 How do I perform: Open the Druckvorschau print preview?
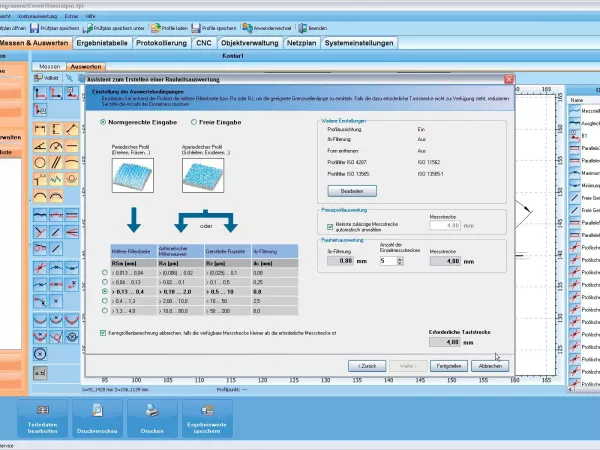pos(98,412)
